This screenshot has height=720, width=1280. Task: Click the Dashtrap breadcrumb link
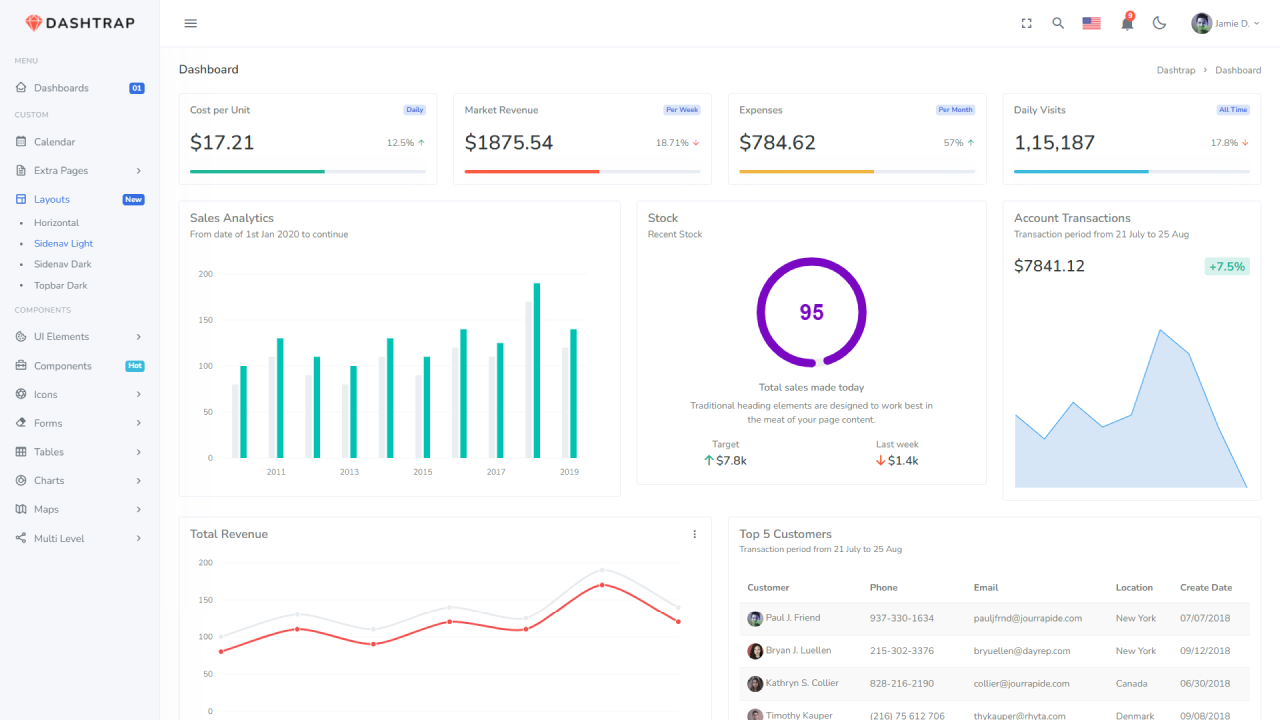(x=1175, y=70)
